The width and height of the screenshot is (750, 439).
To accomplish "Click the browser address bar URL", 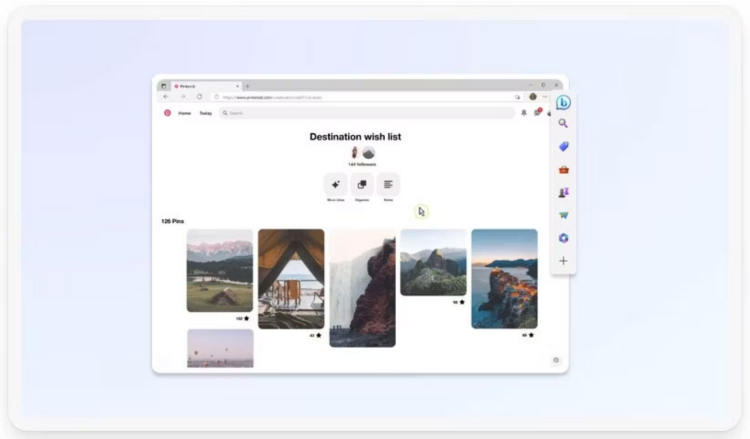I will click(x=366, y=97).
